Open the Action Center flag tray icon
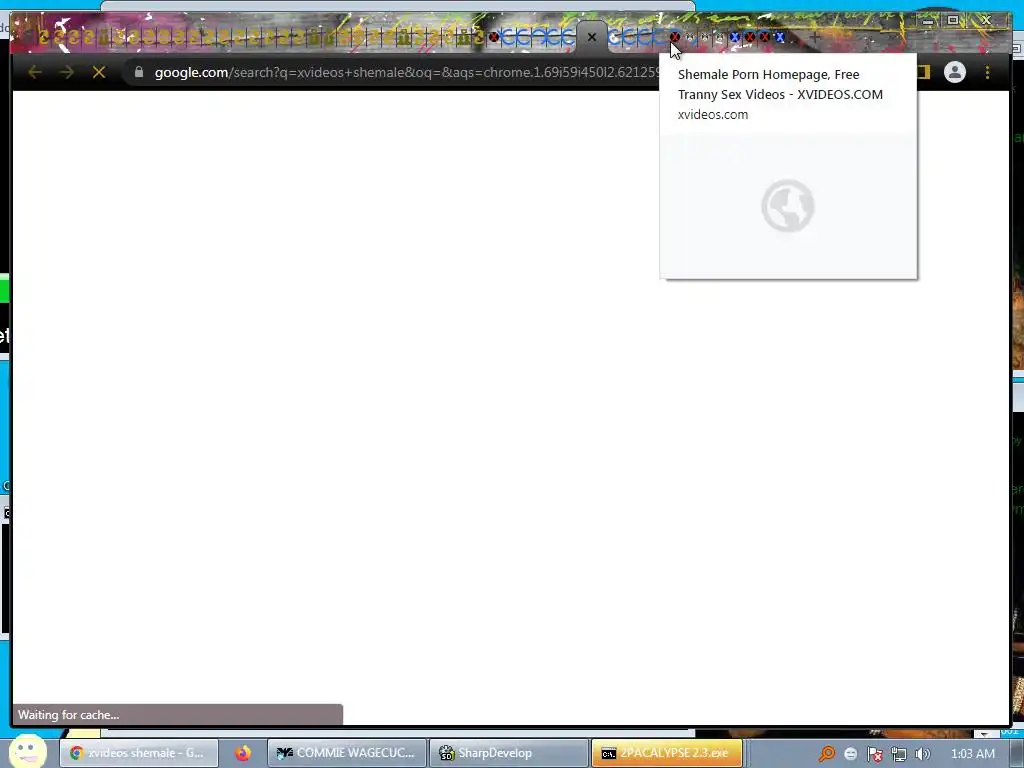 coord(874,754)
